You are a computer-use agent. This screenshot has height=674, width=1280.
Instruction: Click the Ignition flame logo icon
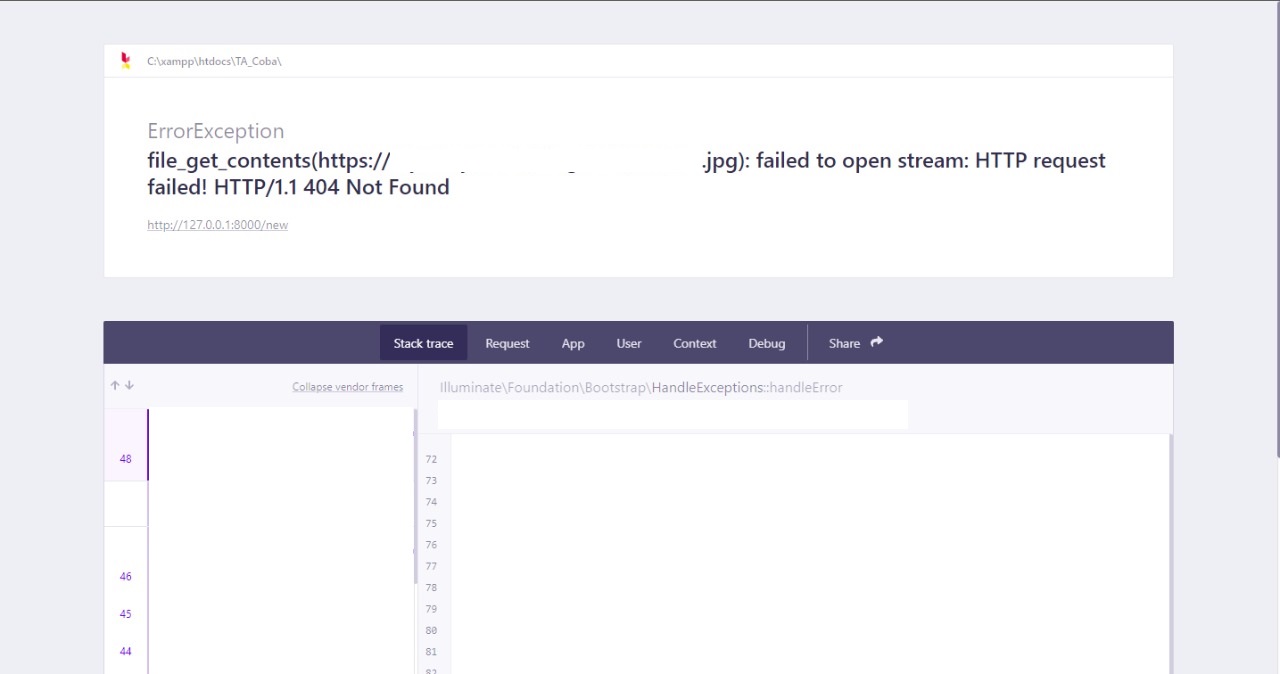125,61
